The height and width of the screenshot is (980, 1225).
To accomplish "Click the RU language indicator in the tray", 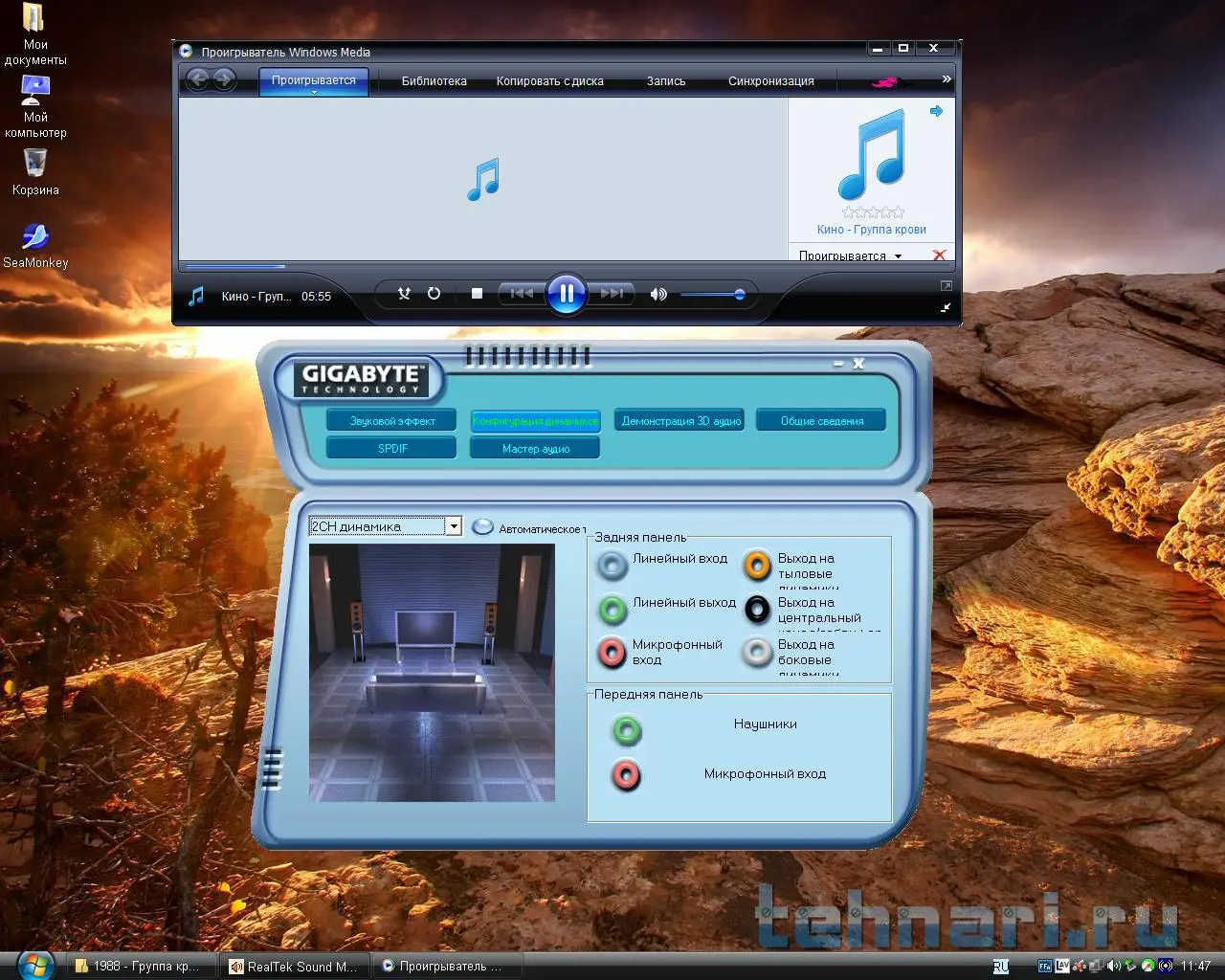I will (1001, 967).
